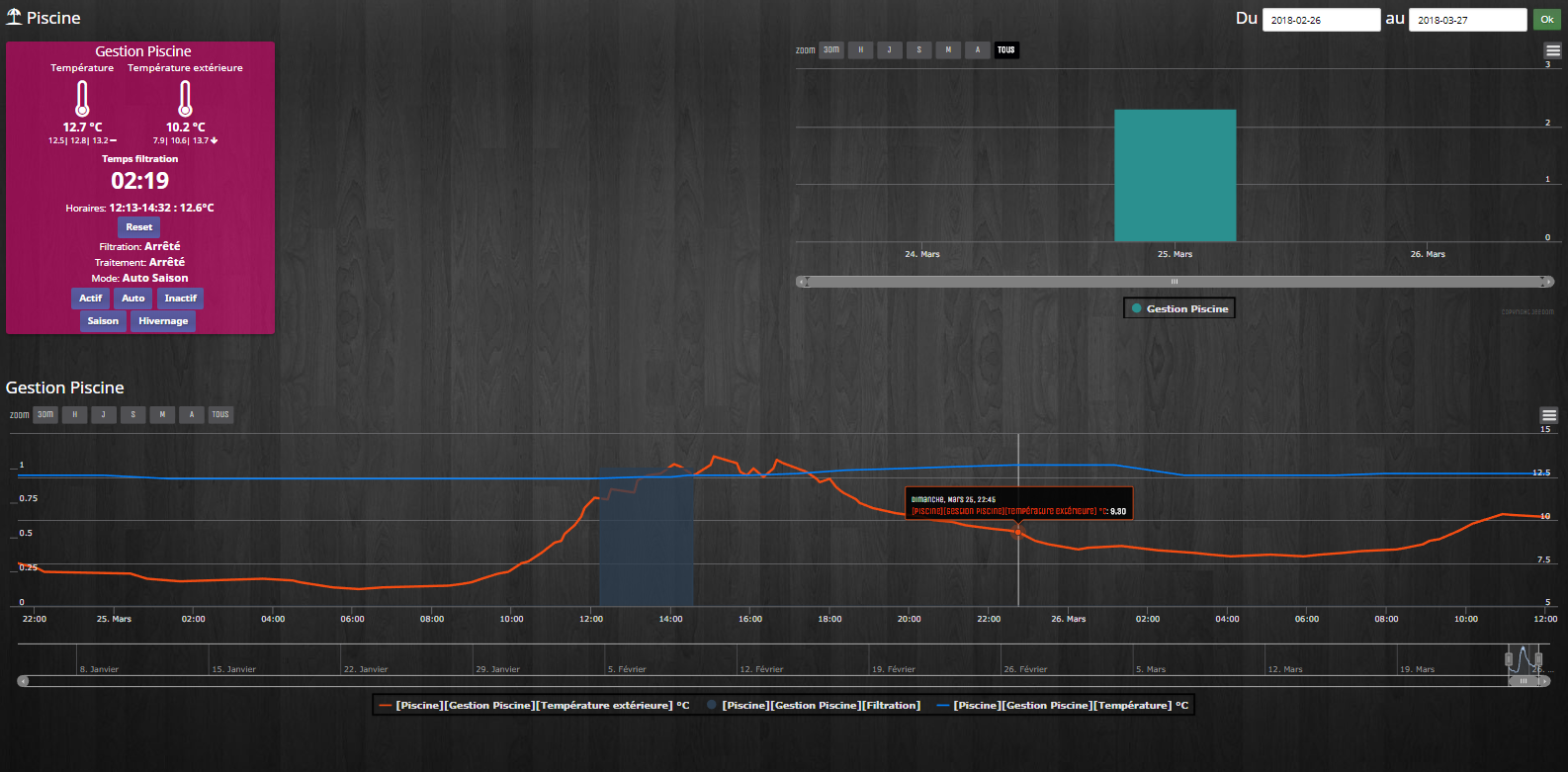Click the shaded filtration period on chart

click(x=646, y=537)
